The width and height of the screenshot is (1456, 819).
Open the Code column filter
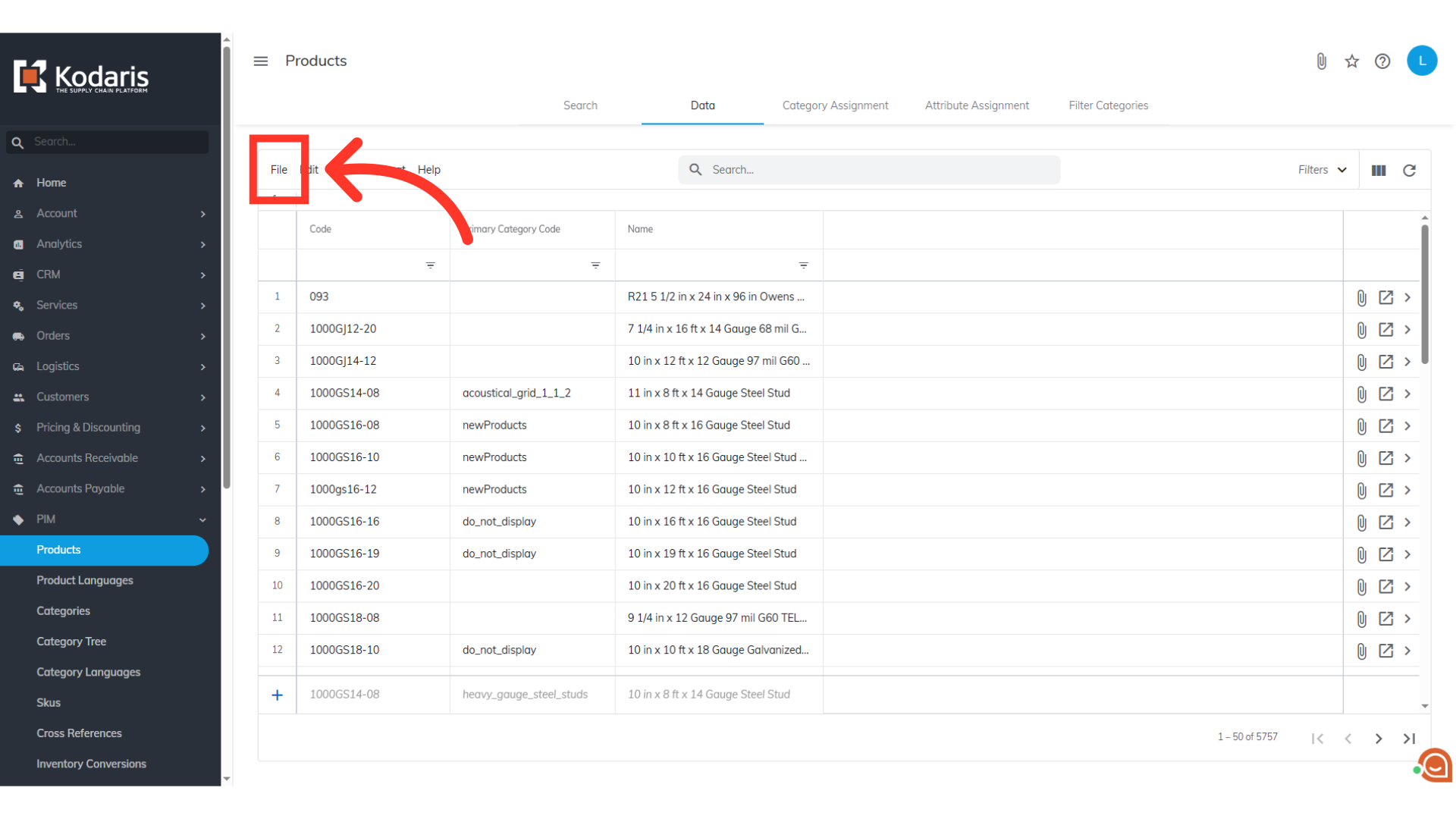[430, 265]
